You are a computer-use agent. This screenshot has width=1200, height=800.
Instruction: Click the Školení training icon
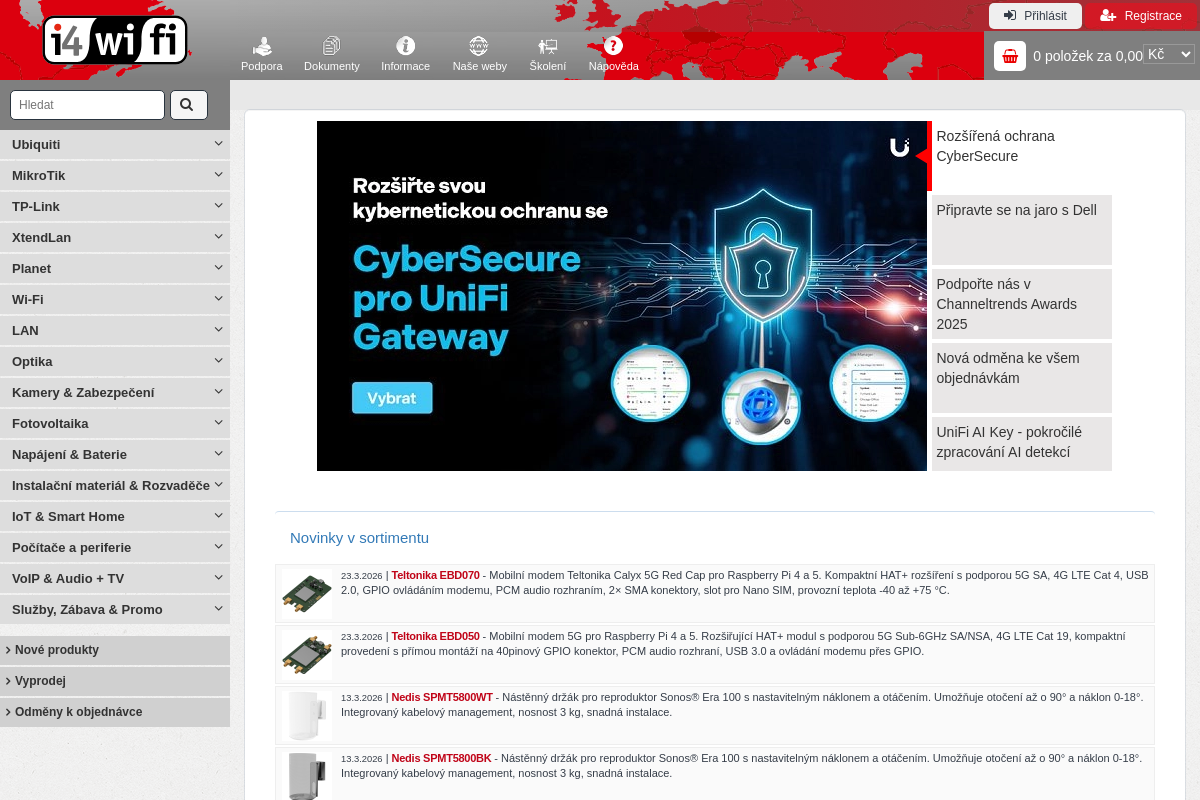(548, 46)
